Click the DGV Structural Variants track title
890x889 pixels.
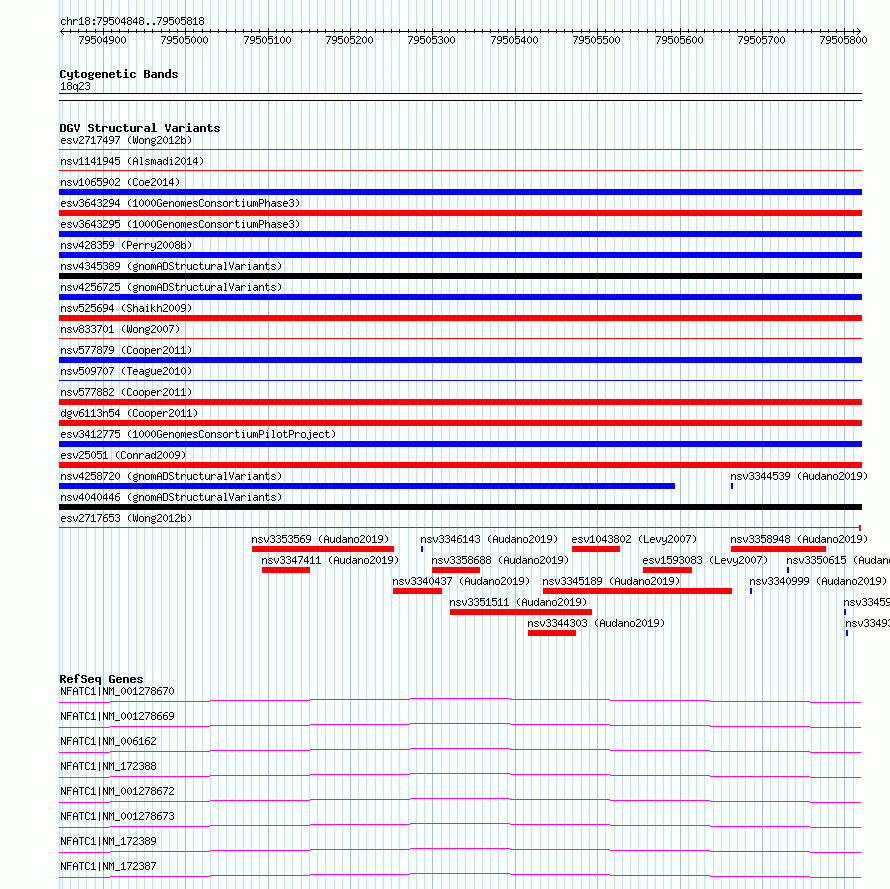(x=140, y=128)
